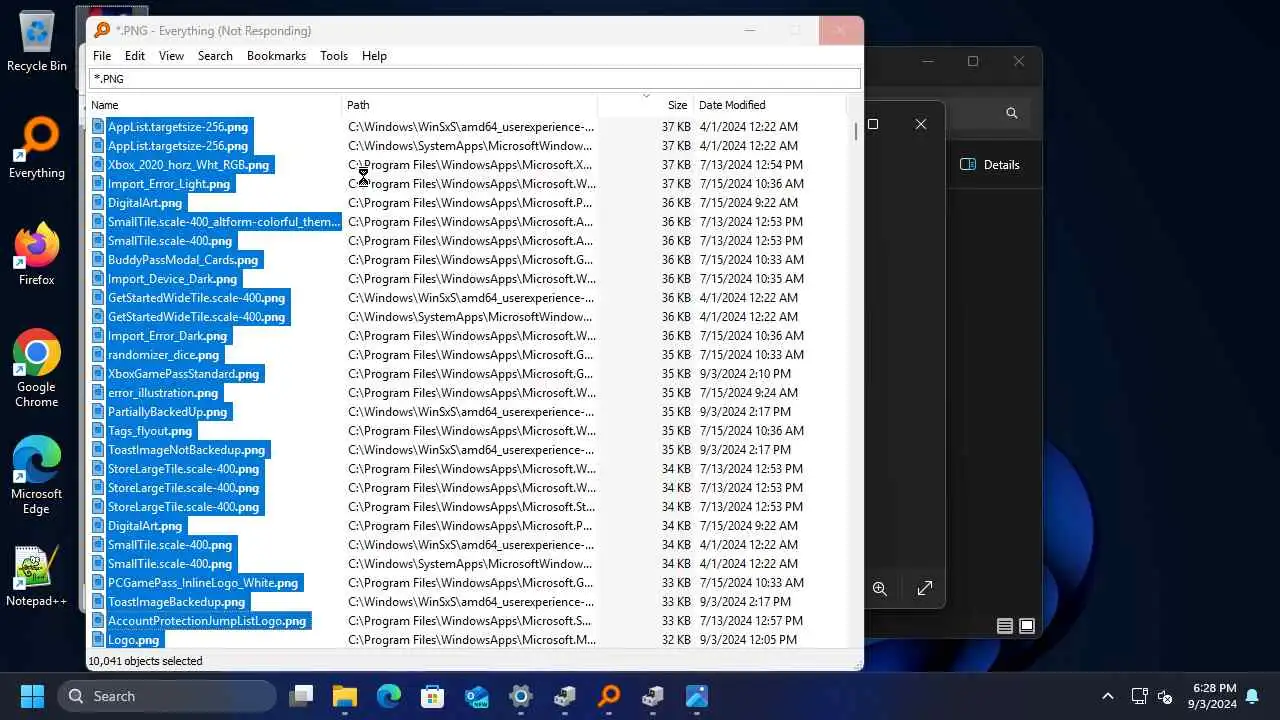Select Import_Device_Dark.png file name
1280x720 pixels.
click(172, 279)
